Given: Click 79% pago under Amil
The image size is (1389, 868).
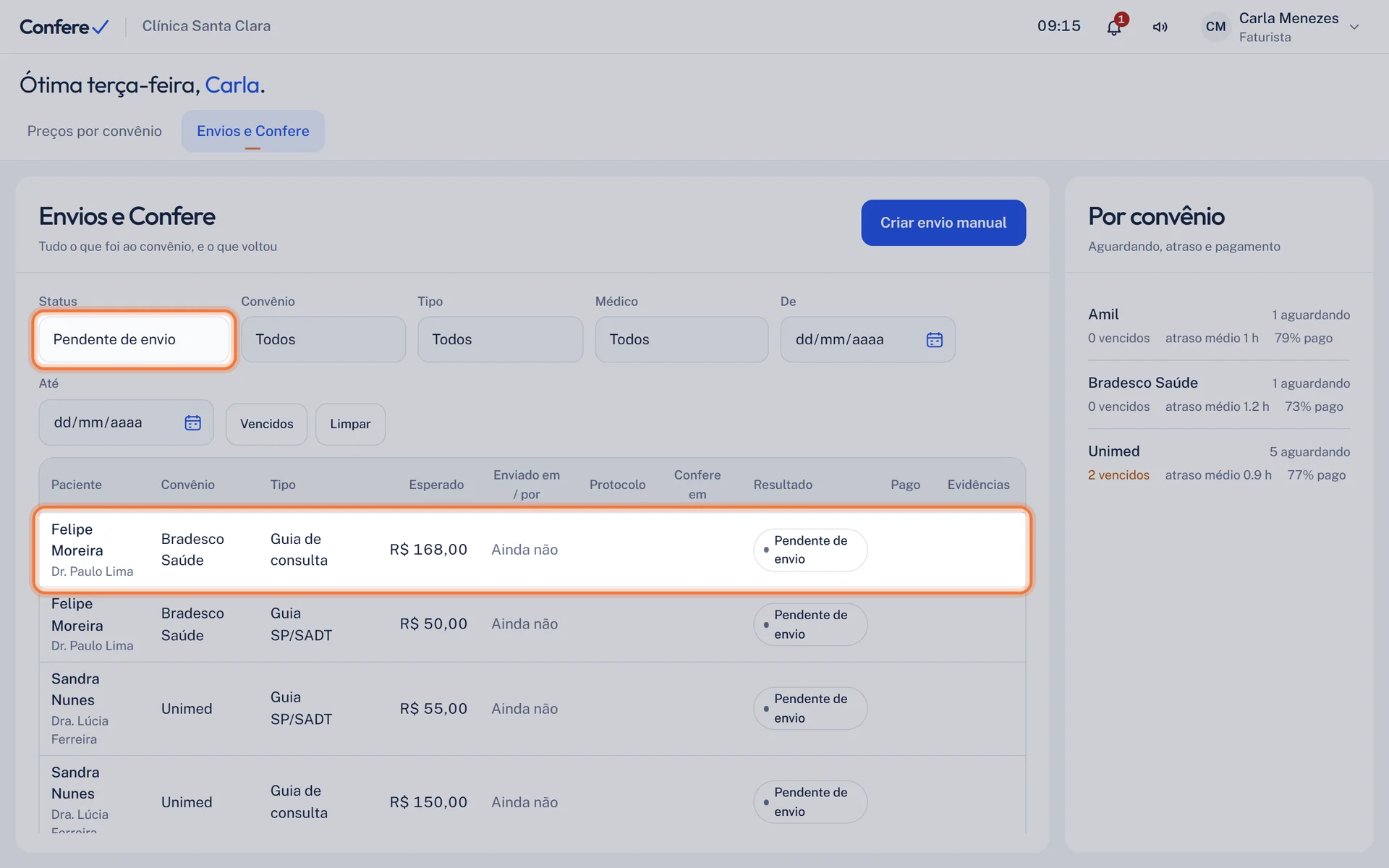Looking at the screenshot, I should [1303, 338].
